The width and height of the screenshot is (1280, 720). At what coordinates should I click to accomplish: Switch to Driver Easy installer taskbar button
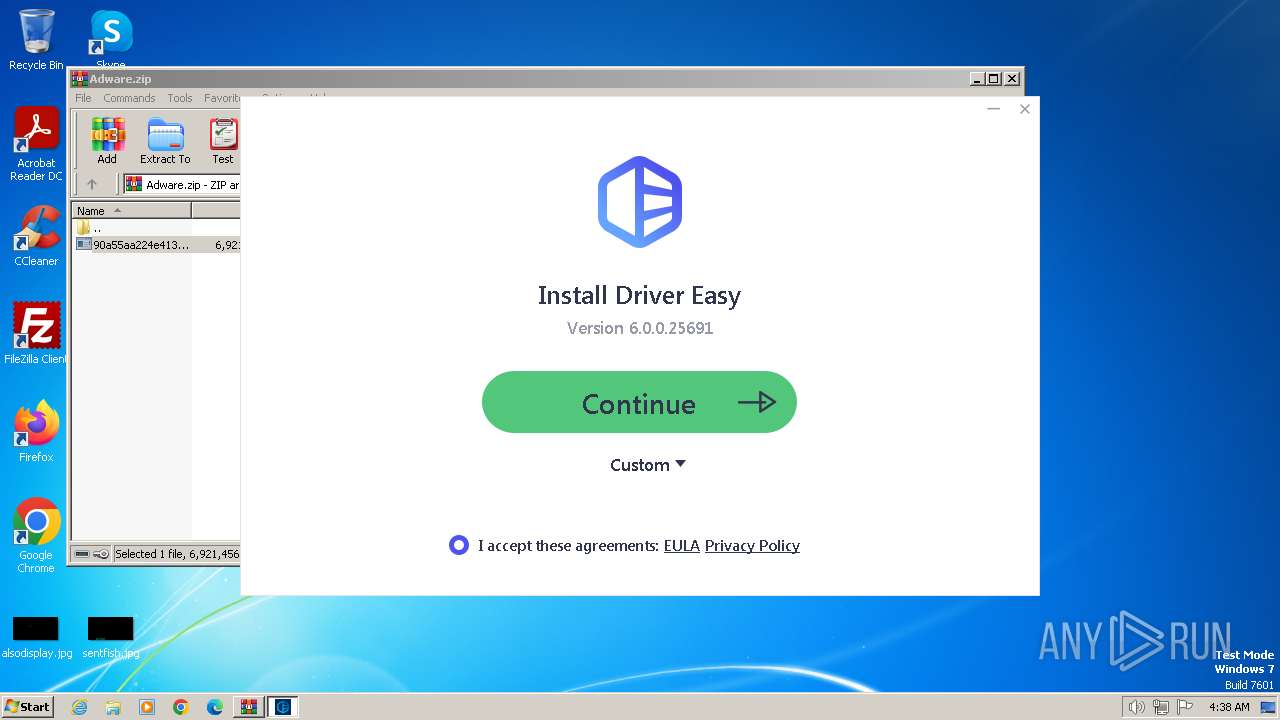tap(283, 707)
